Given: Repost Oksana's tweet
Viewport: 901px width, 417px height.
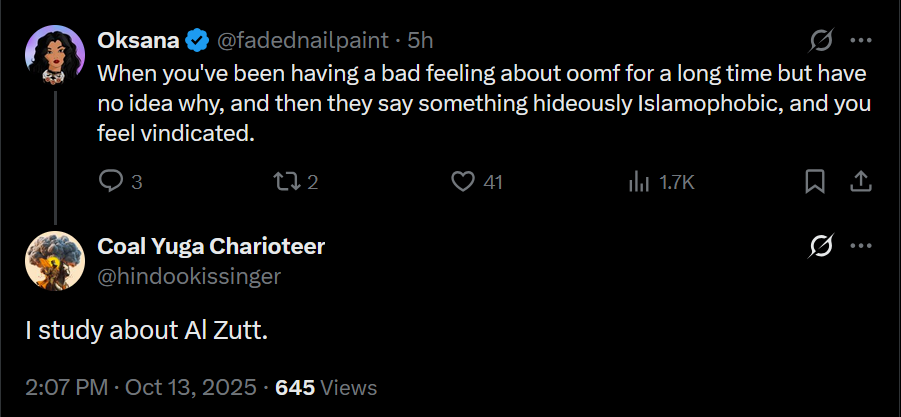Looking at the screenshot, I should (x=285, y=182).
